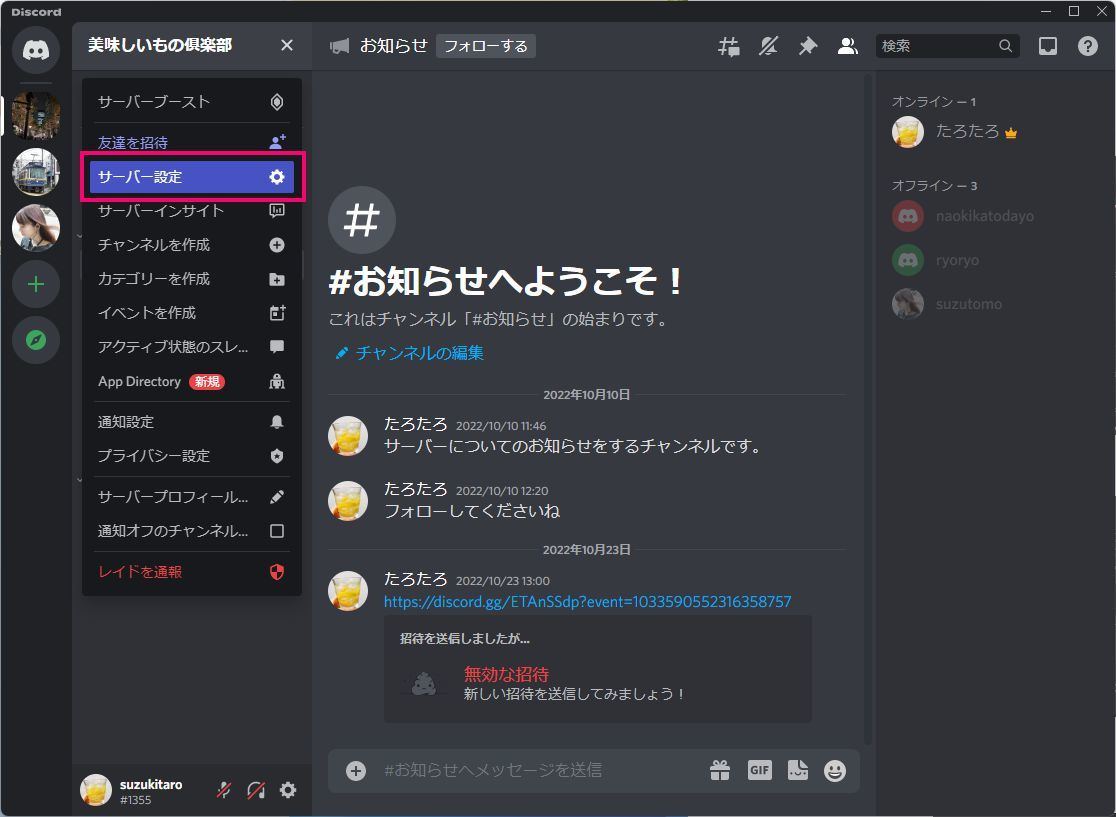Open User Settings gear icon
This screenshot has height=817, width=1116.
click(x=288, y=789)
